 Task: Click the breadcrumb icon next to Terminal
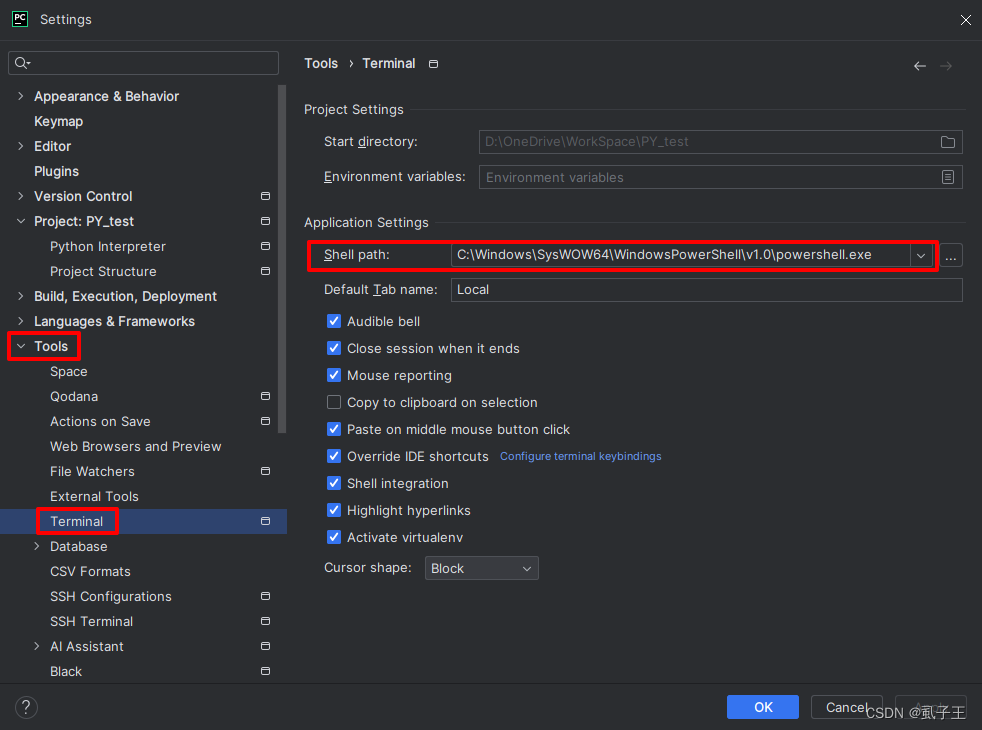point(433,63)
